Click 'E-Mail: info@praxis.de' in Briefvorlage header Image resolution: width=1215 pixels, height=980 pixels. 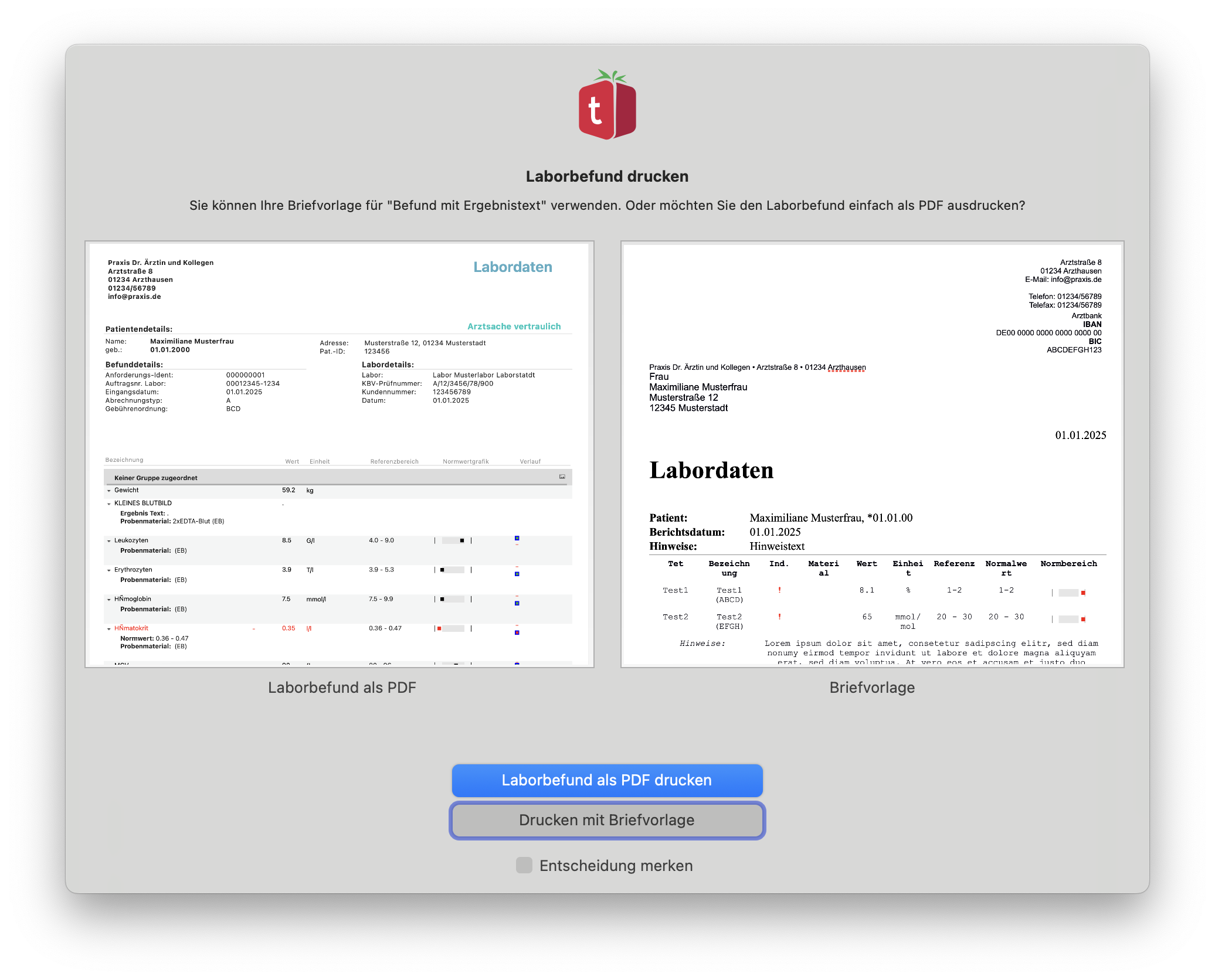(1063, 280)
